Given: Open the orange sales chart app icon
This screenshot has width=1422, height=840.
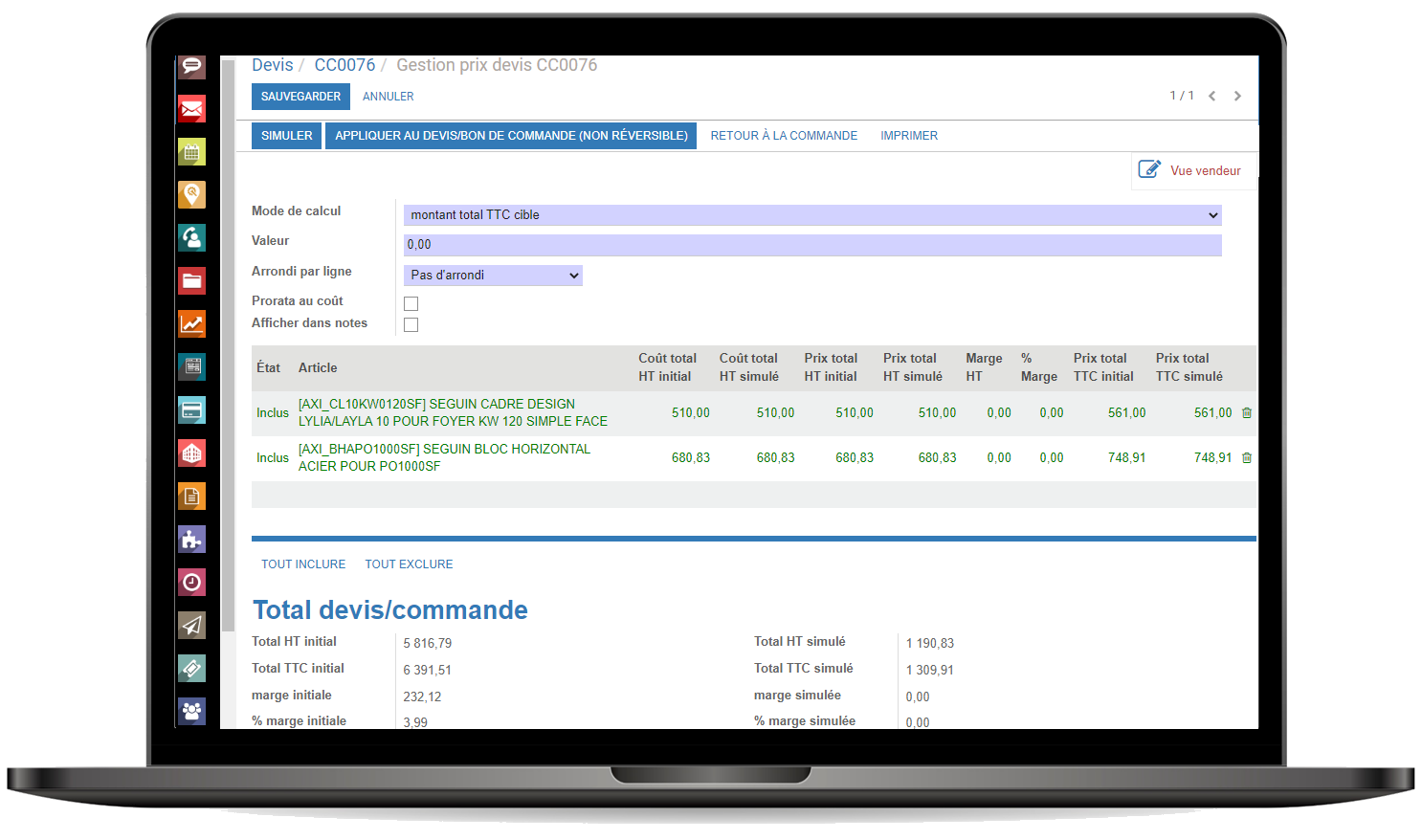Looking at the screenshot, I should pyautogui.click(x=191, y=323).
